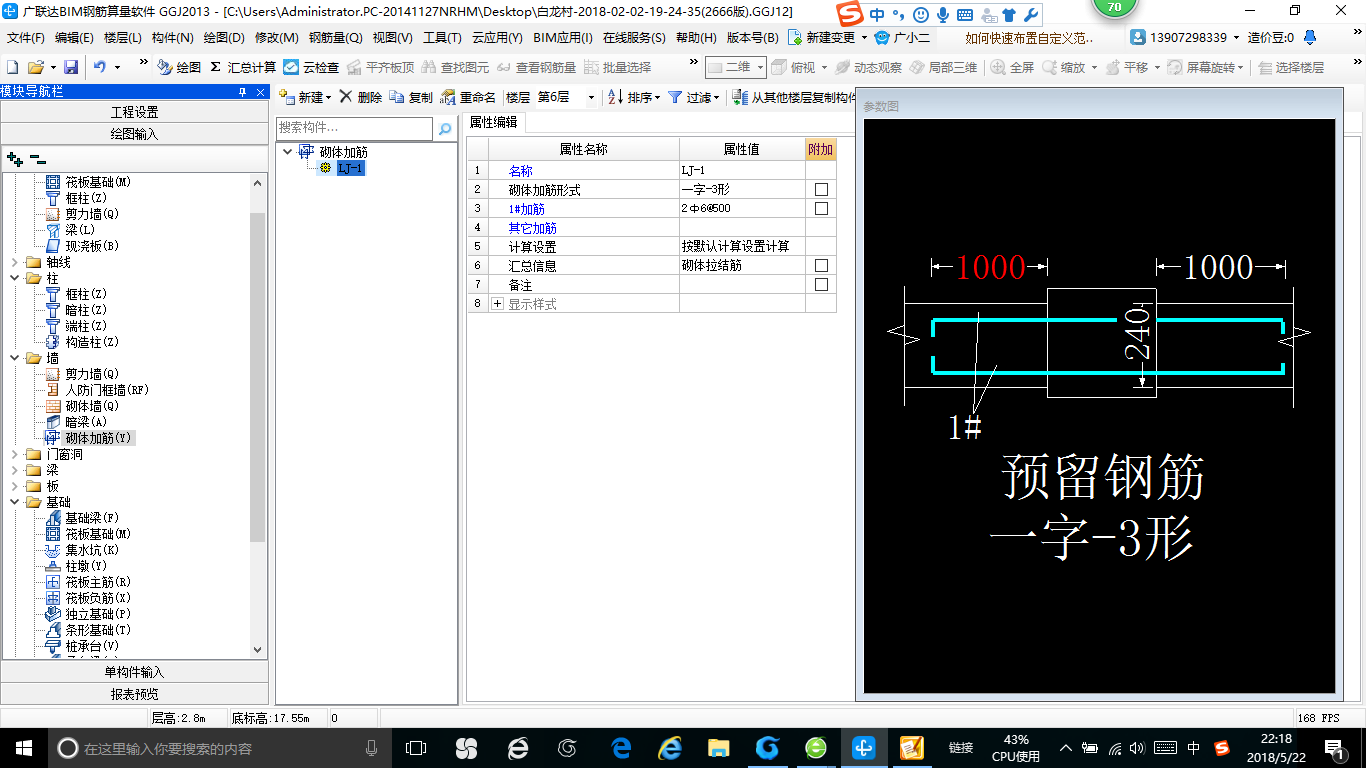Open Windows Start menu
Screen dimensions: 1366x768
point(22,747)
